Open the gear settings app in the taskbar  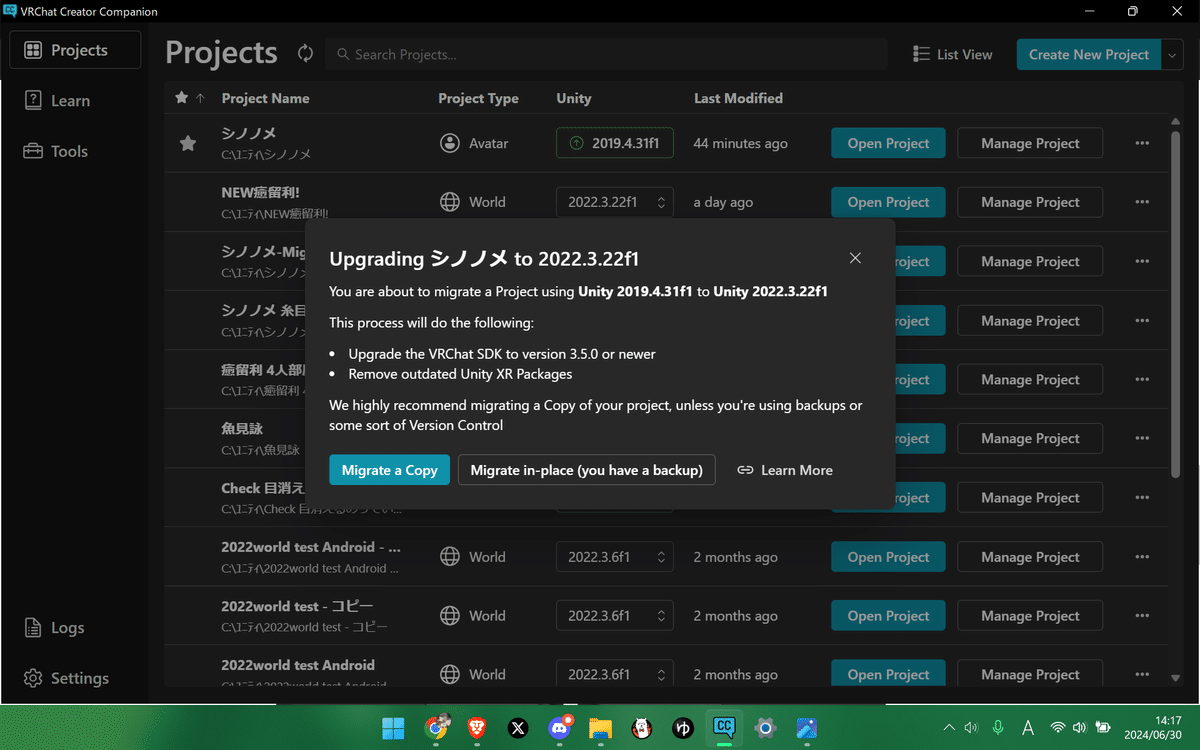pyautogui.click(x=765, y=728)
